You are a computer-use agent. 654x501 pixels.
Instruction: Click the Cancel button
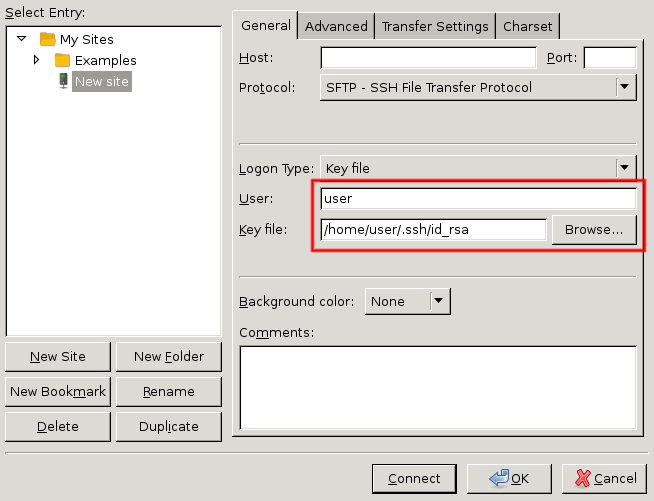pyautogui.click(x=604, y=478)
